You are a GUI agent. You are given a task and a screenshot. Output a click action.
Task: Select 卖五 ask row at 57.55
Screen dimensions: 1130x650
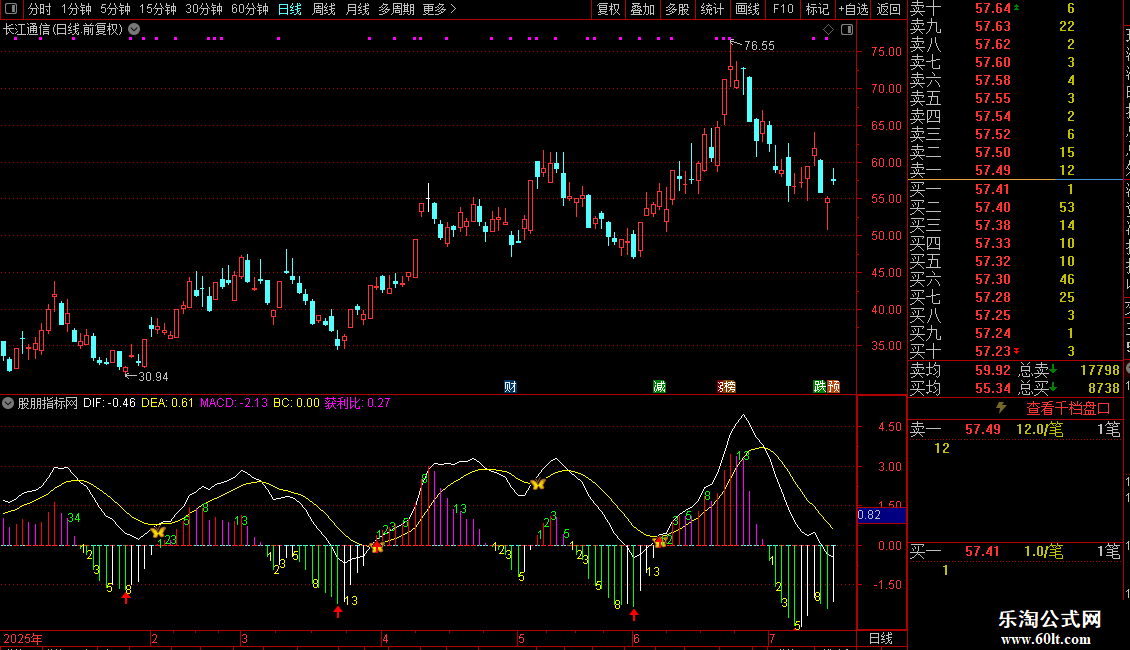pyautogui.click(x=1015, y=99)
